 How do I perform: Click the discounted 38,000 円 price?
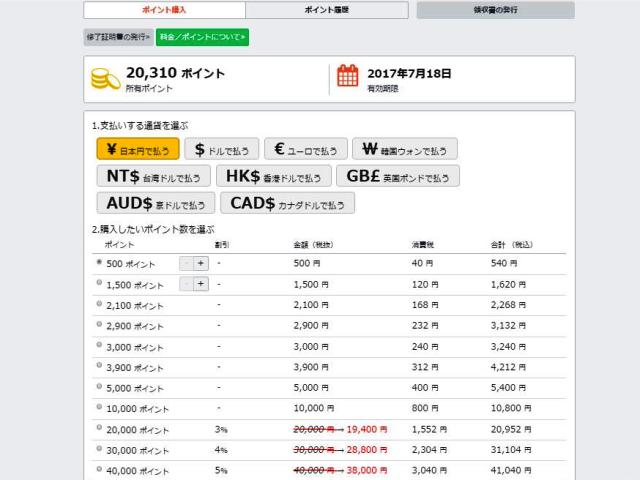coord(367,470)
